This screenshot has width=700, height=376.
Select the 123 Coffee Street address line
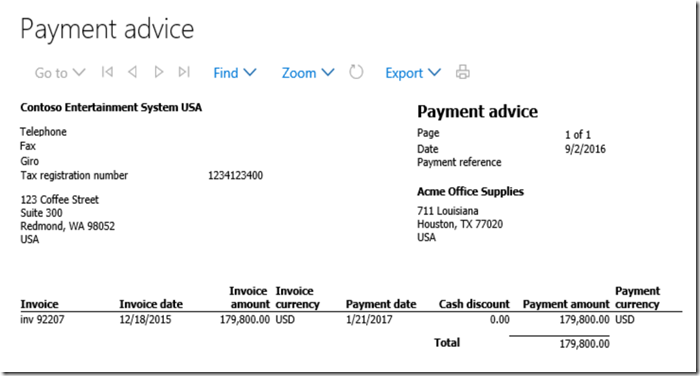(x=59, y=200)
